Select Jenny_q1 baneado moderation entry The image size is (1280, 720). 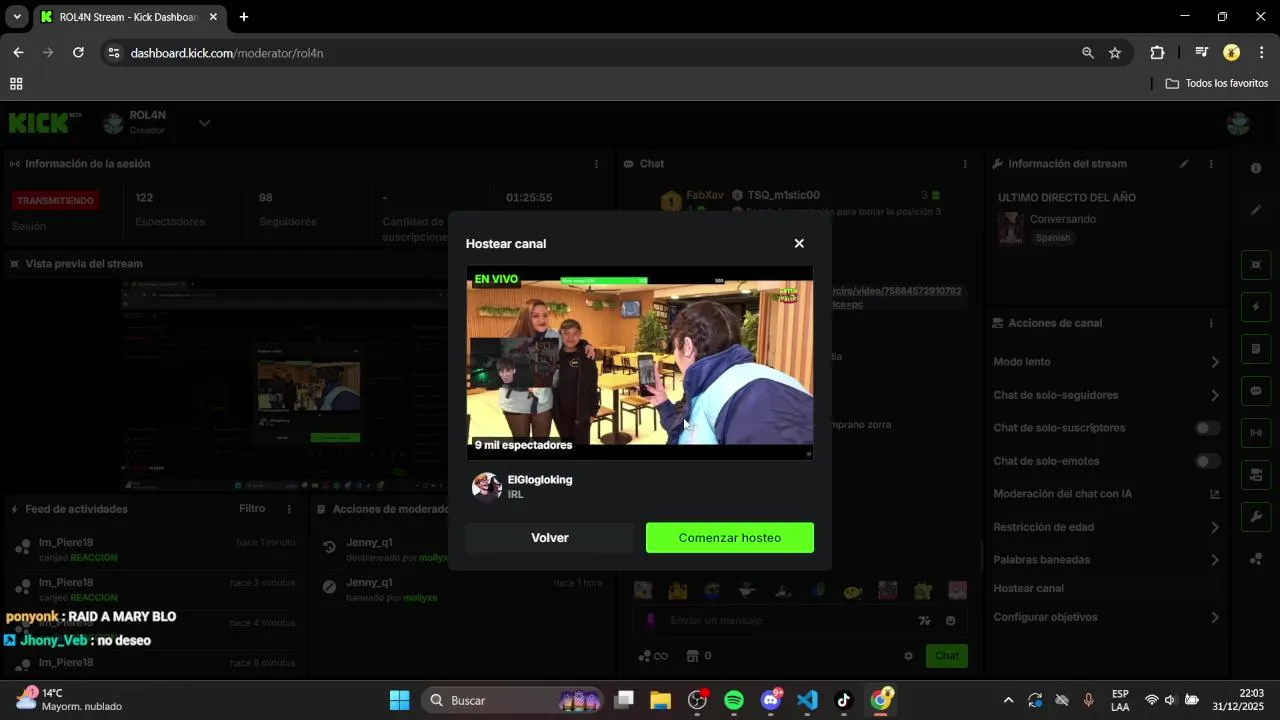tap(462, 589)
